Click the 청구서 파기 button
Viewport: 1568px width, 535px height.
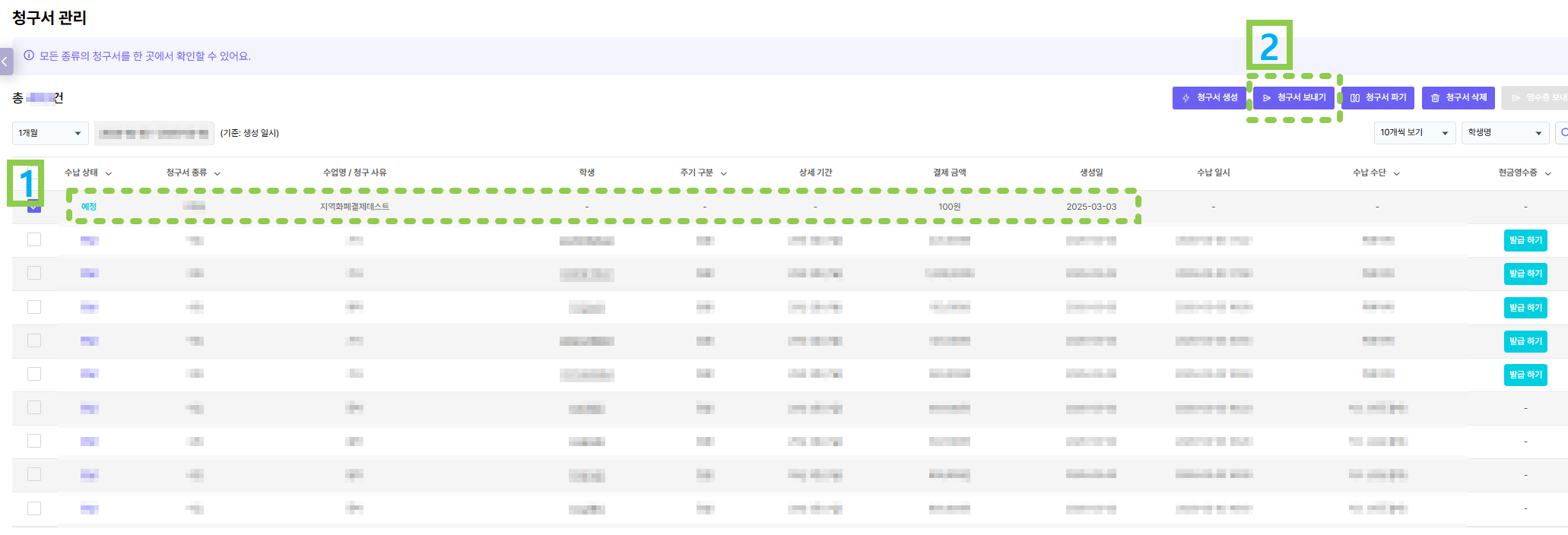[1378, 98]
